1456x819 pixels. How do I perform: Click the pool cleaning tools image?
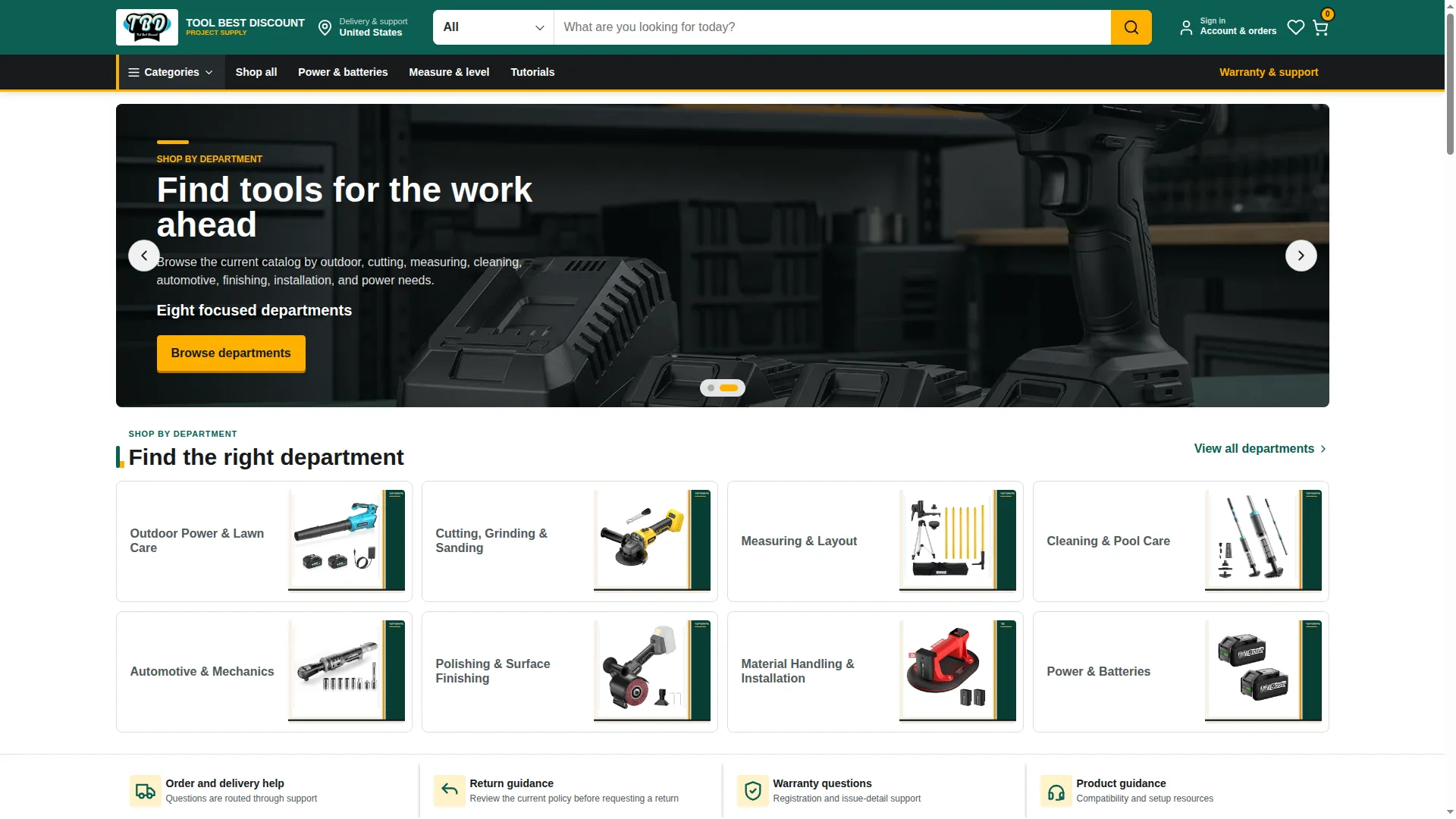pos(1263,540)
